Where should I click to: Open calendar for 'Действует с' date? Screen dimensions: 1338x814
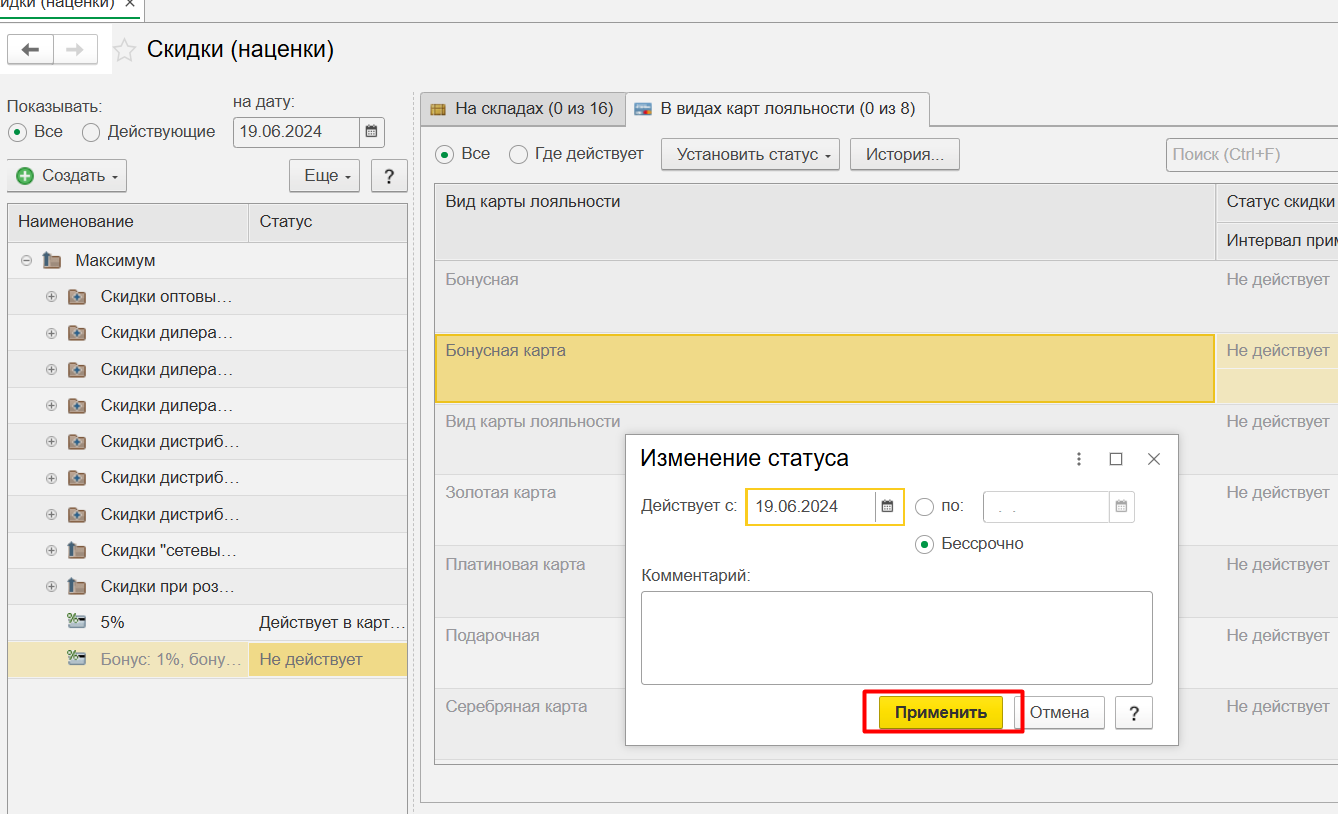click(x=887, y=506)
